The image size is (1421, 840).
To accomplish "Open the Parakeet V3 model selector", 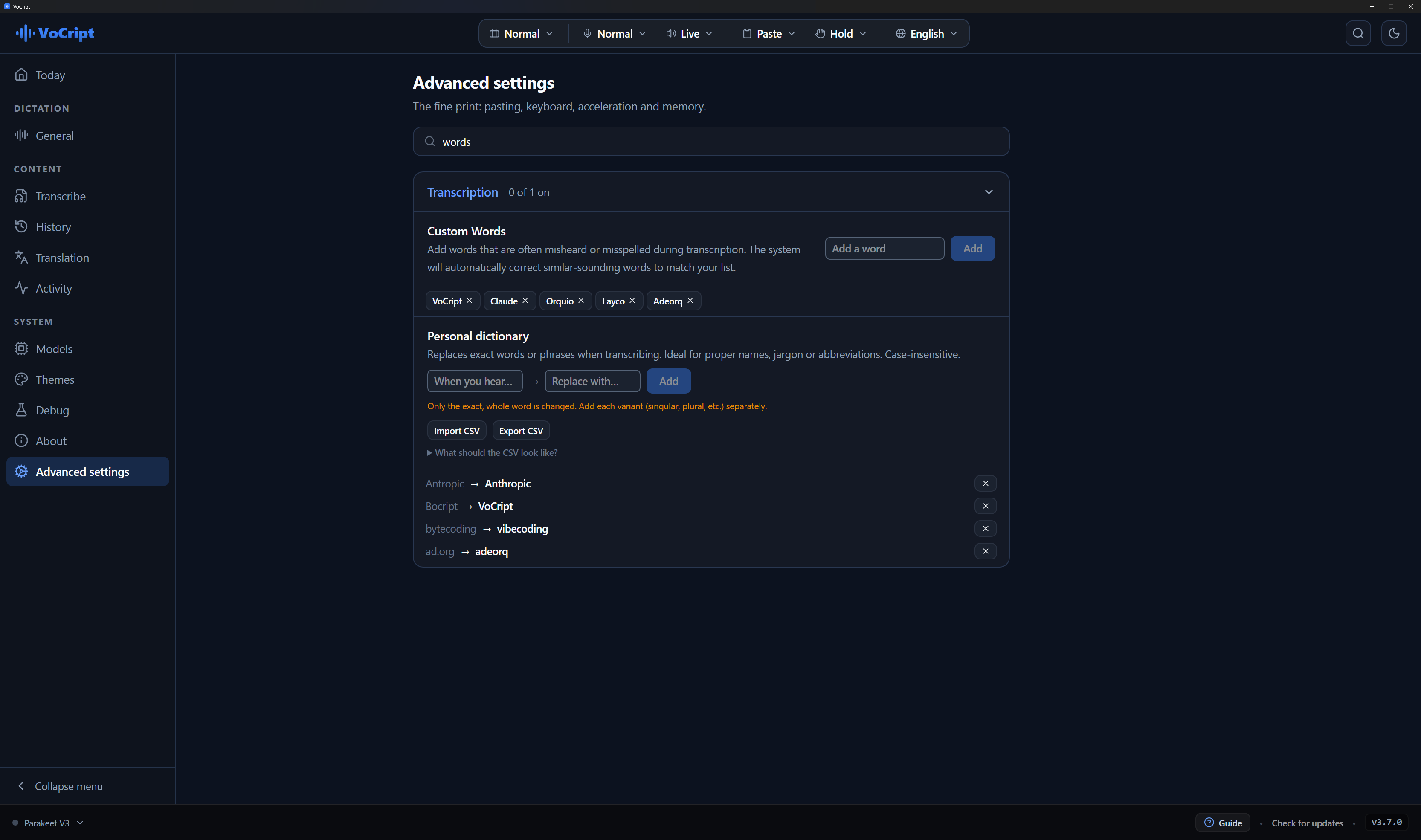I will point(48,823).
